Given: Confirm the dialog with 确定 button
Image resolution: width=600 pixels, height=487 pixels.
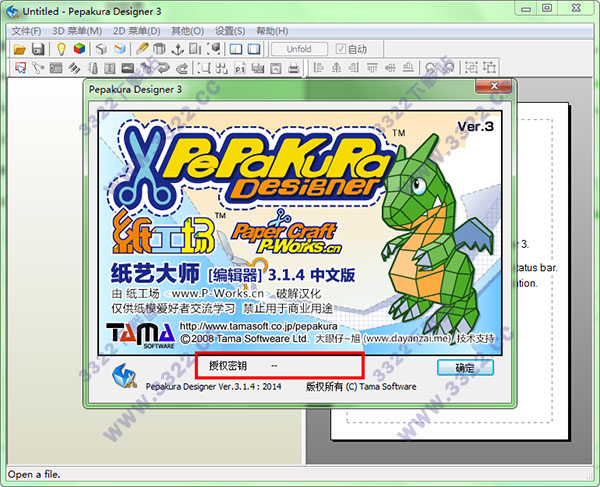Looking at the screenshot, I should (465, 368).
